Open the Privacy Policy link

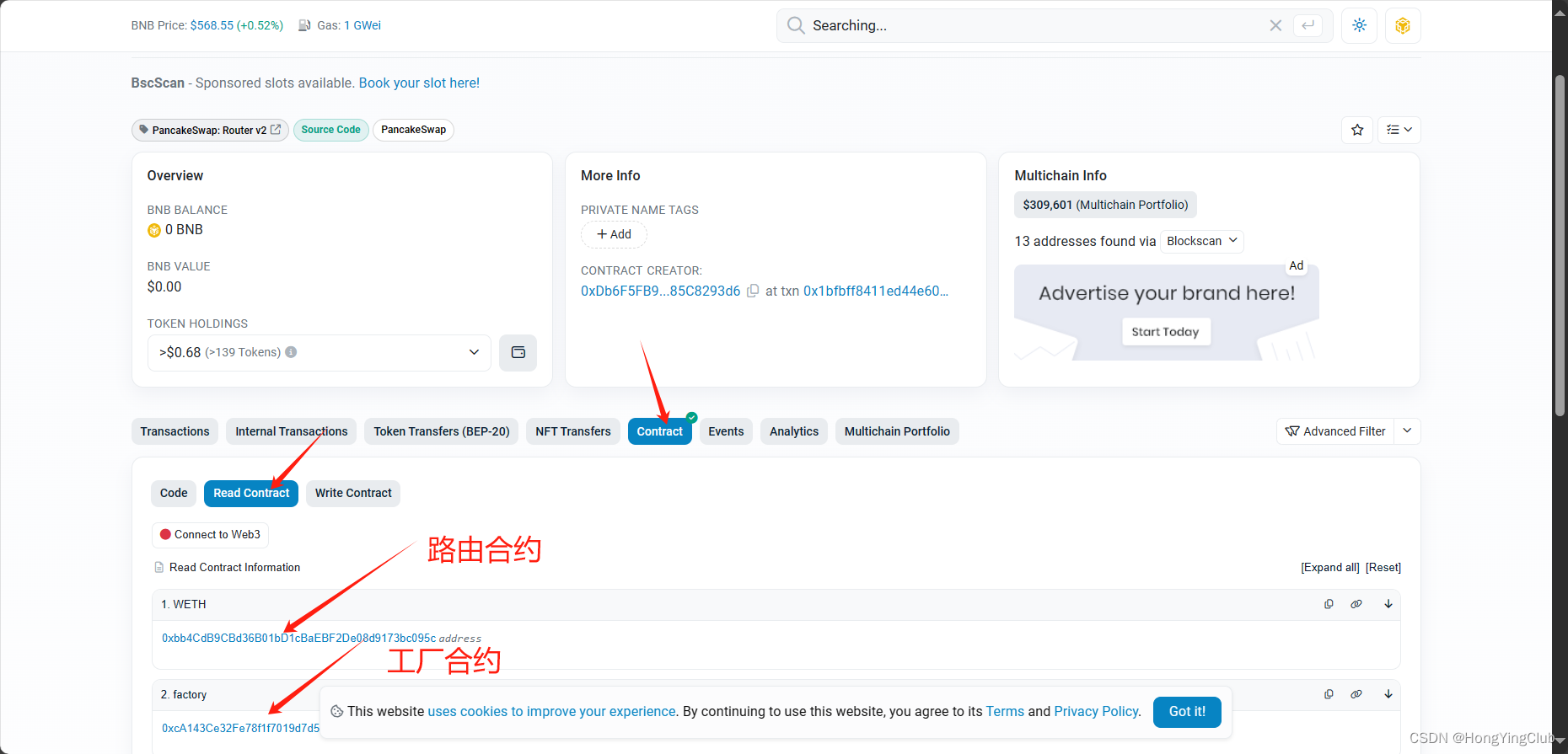click(1097, 712)
